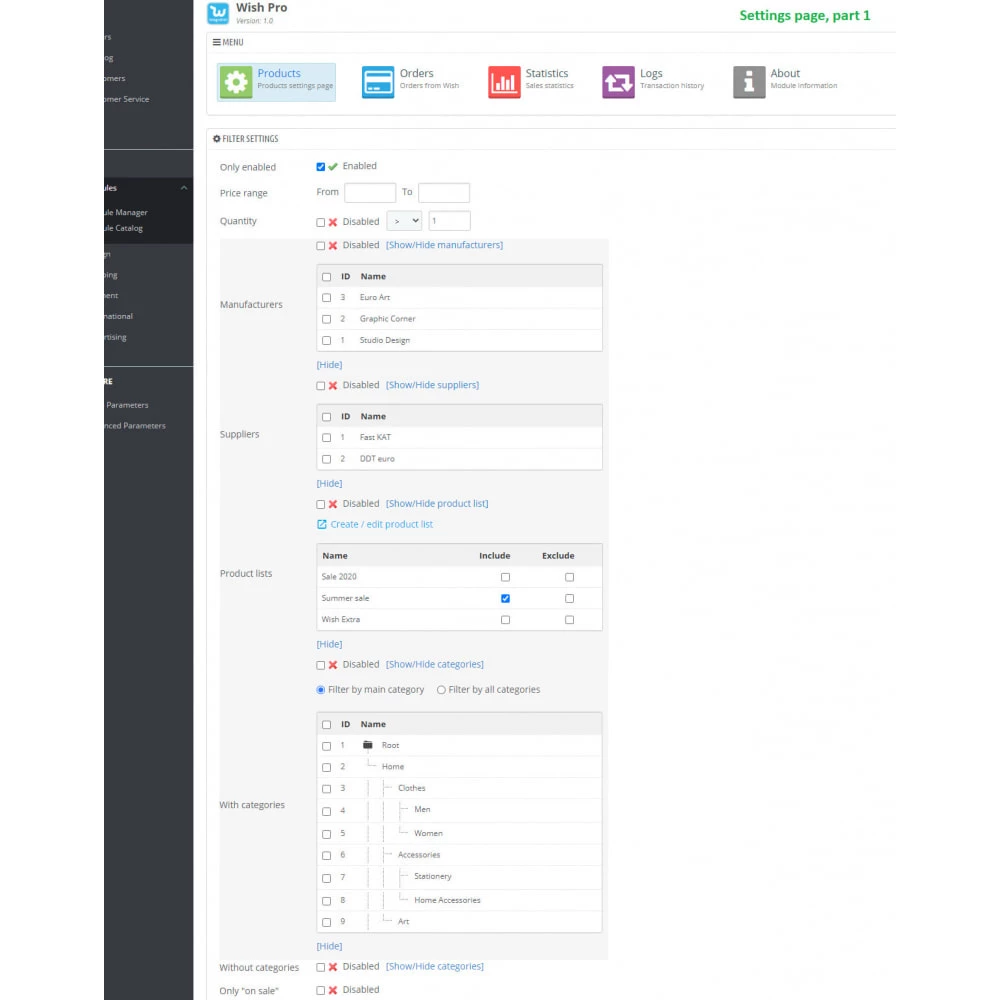Collapse the sidebar modules chevron
Screen dimensions: 1000x1000
(x=184, y=188)
